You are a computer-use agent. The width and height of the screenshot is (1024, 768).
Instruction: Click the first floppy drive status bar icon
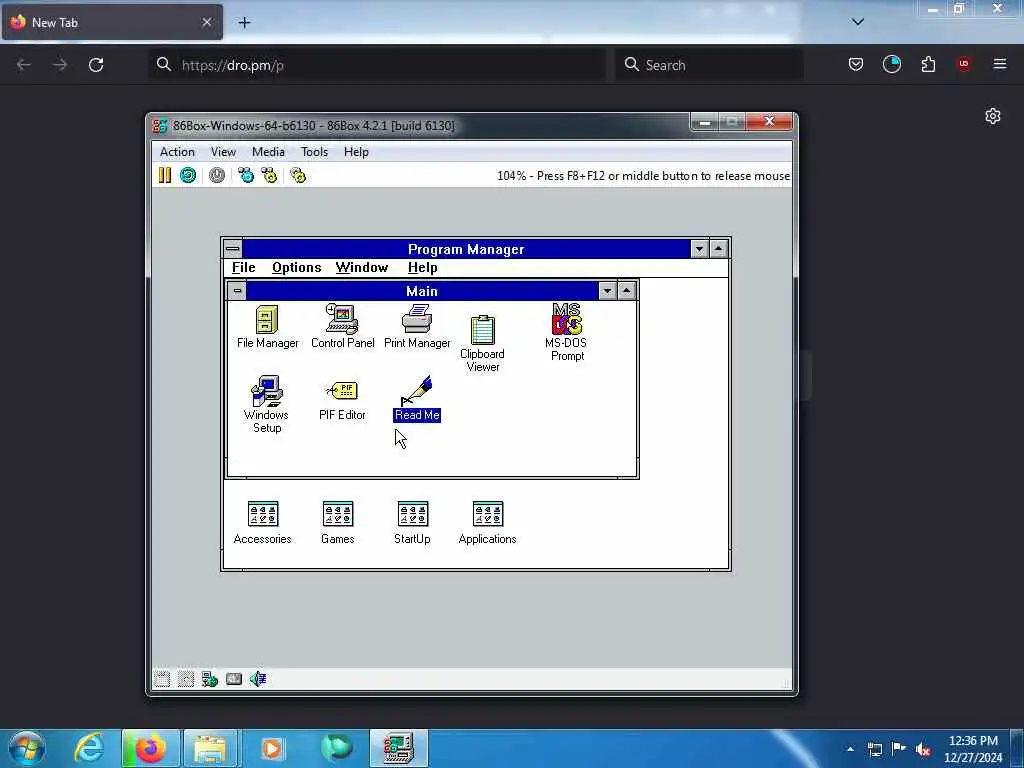pos(162,679)
